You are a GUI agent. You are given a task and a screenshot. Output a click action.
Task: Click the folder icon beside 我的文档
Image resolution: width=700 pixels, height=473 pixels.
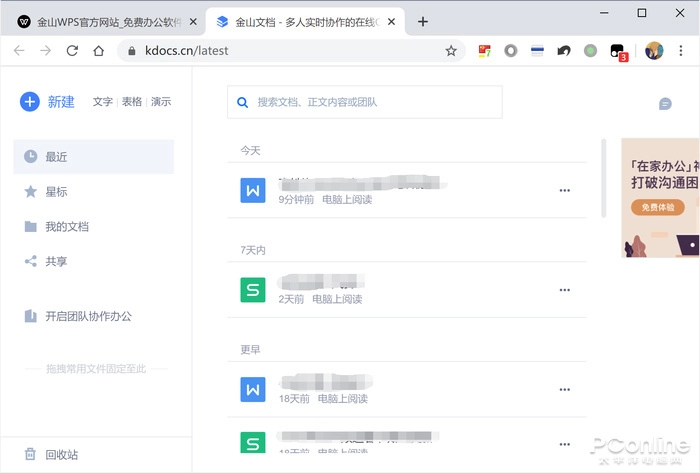tap(30, 227)
